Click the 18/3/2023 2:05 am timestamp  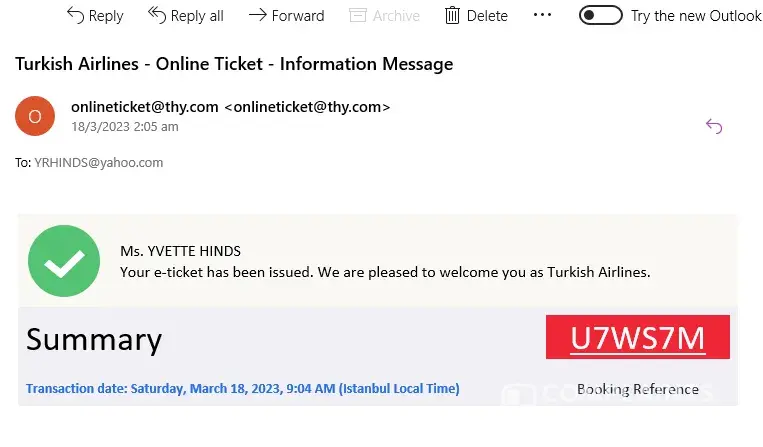[125, 127]
